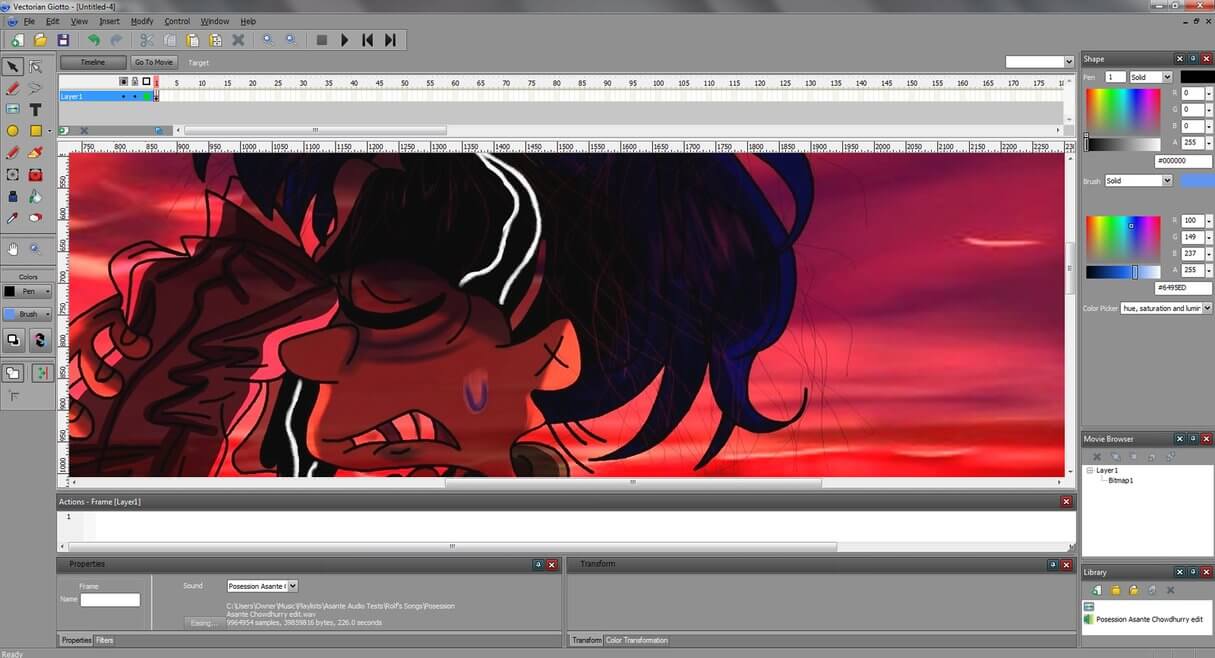Toggle Layer1 visibility dot in timeline
Screen dimensions: 1215x658
coord(124,97)
